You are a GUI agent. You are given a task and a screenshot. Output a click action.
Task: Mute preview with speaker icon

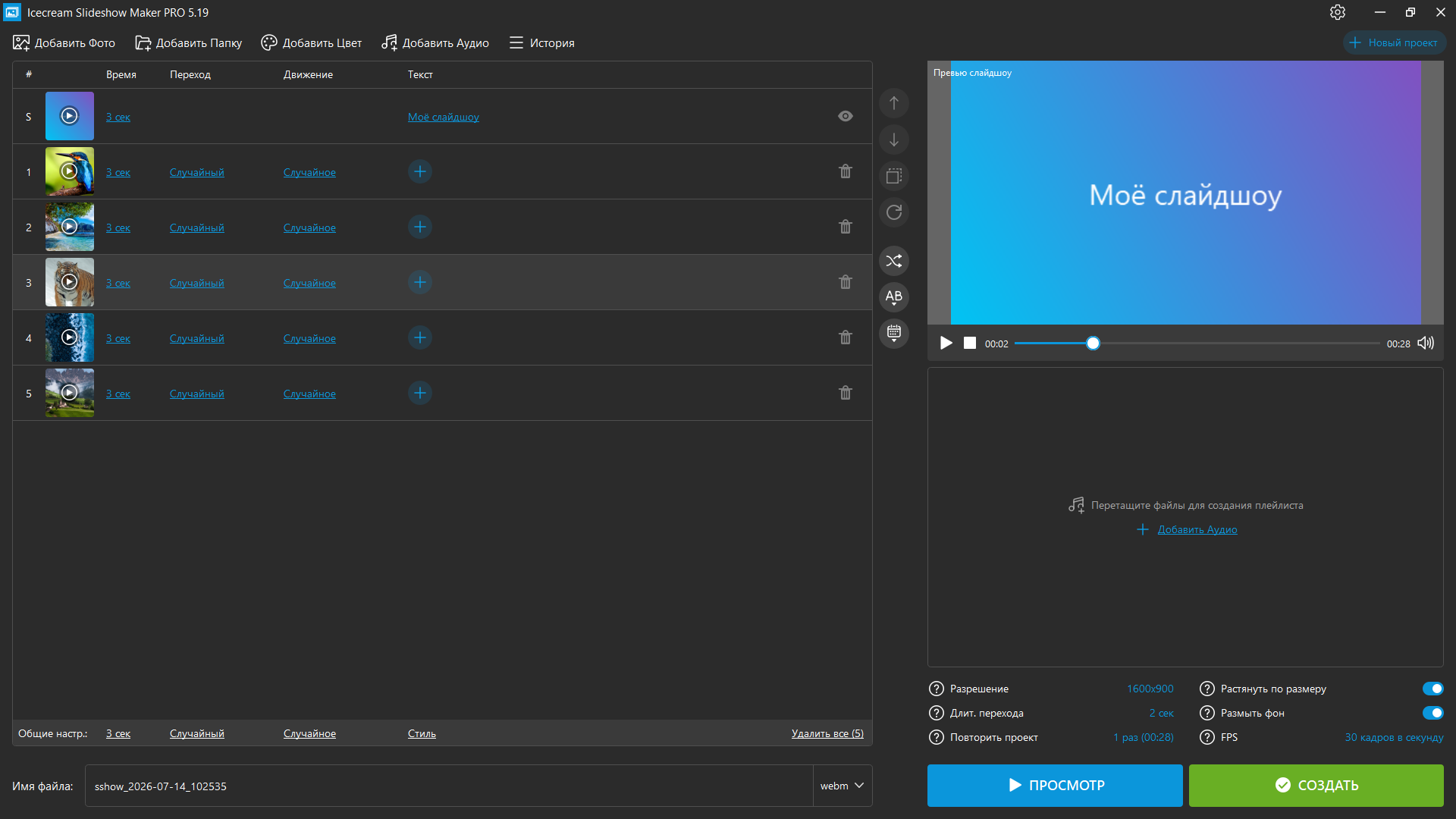1426,343
